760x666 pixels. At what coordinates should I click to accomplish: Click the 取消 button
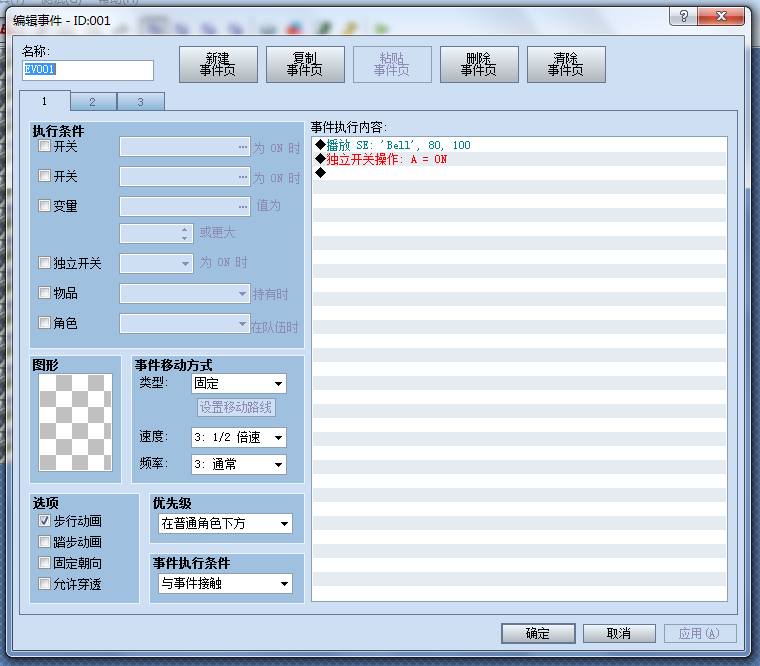(x=619, y=633)
